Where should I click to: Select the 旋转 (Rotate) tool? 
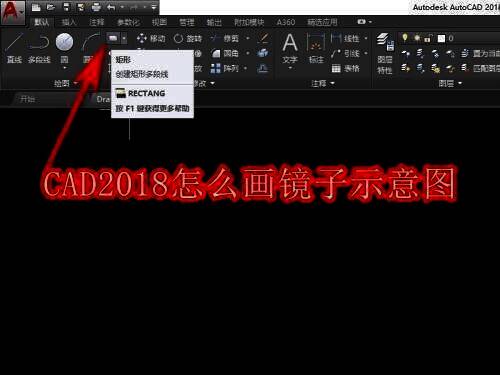tap(188, 38)
